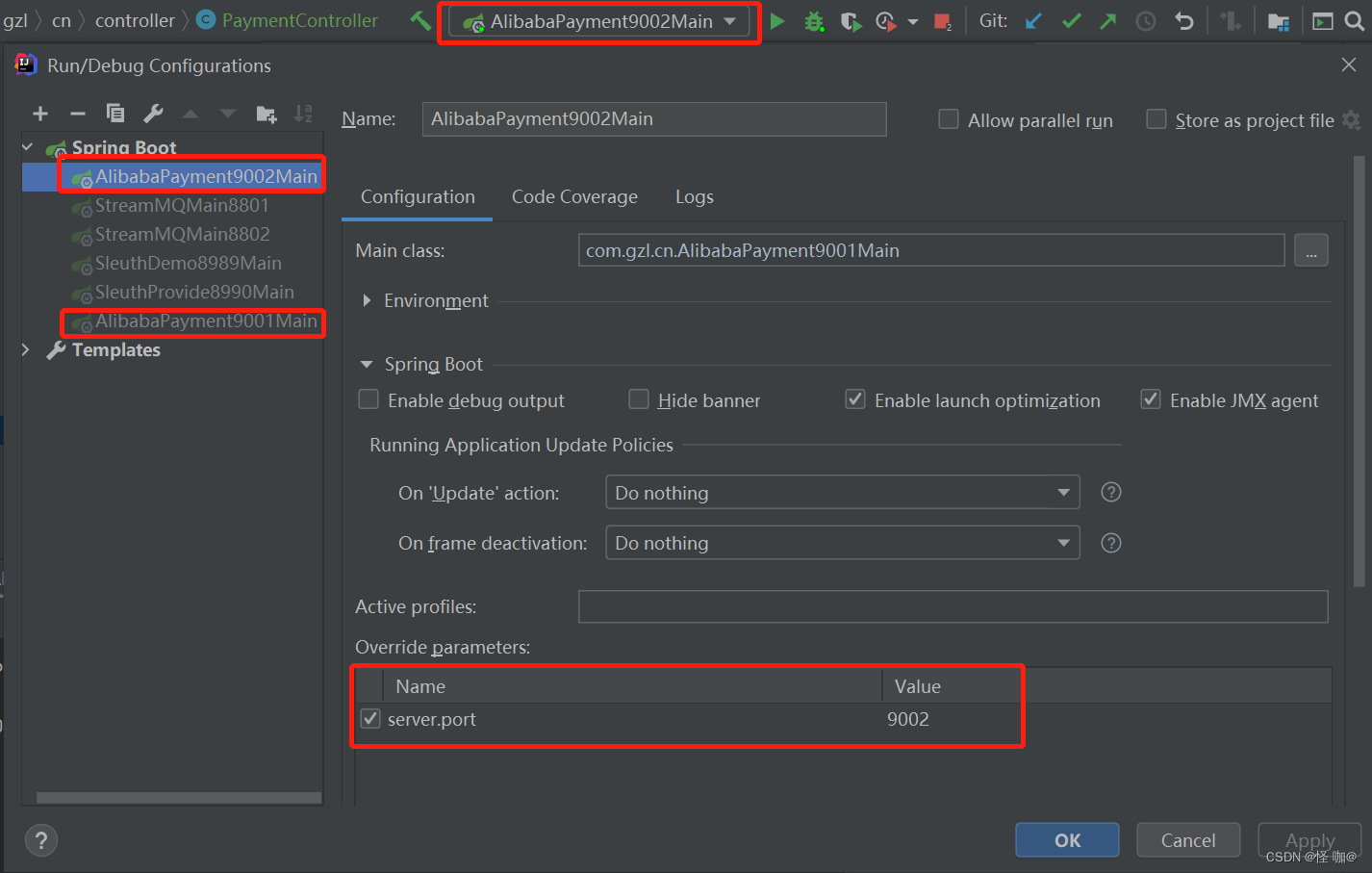Collapse Spring Boot settings section

coord(367,364)
